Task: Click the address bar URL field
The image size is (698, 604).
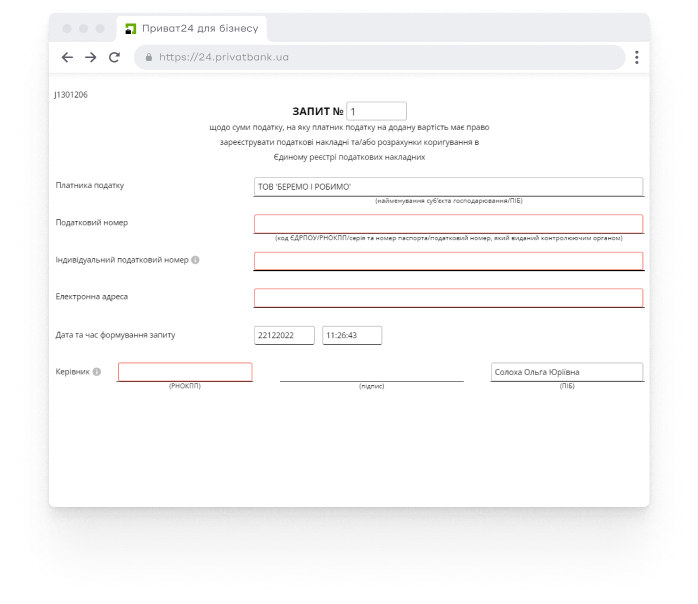Action: click(380, 57)
